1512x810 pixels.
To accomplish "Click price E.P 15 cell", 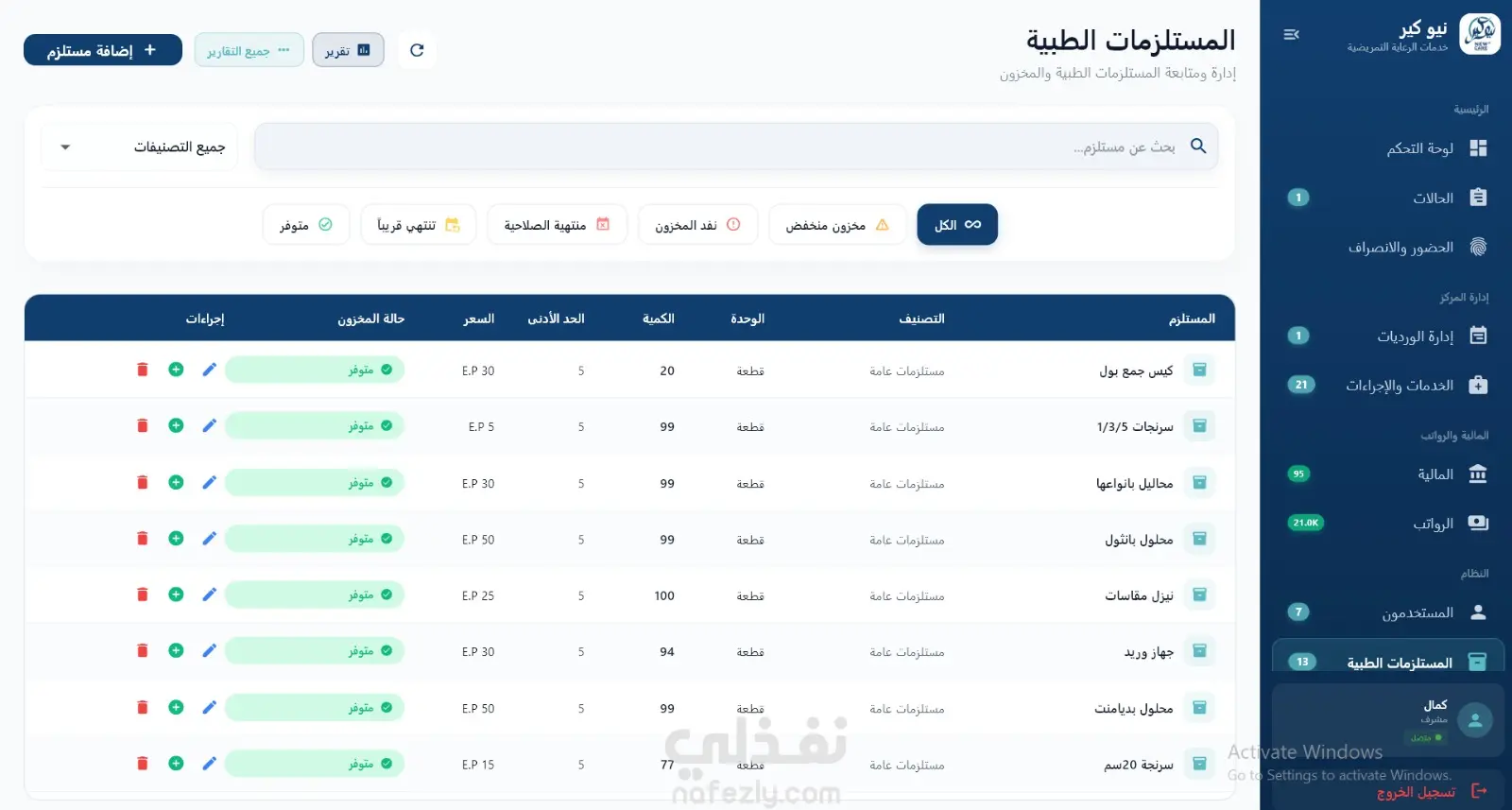I will pyautogui.click(x=478, y=765).
